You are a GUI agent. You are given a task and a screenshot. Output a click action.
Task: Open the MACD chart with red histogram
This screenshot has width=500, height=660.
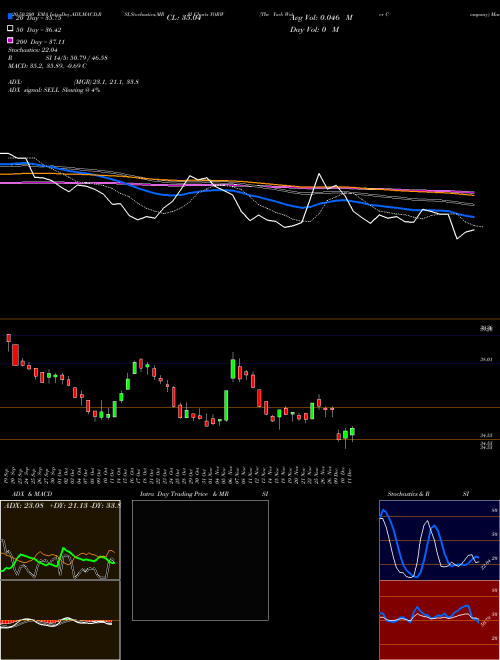pyautogui.click(x=60, y=620)
